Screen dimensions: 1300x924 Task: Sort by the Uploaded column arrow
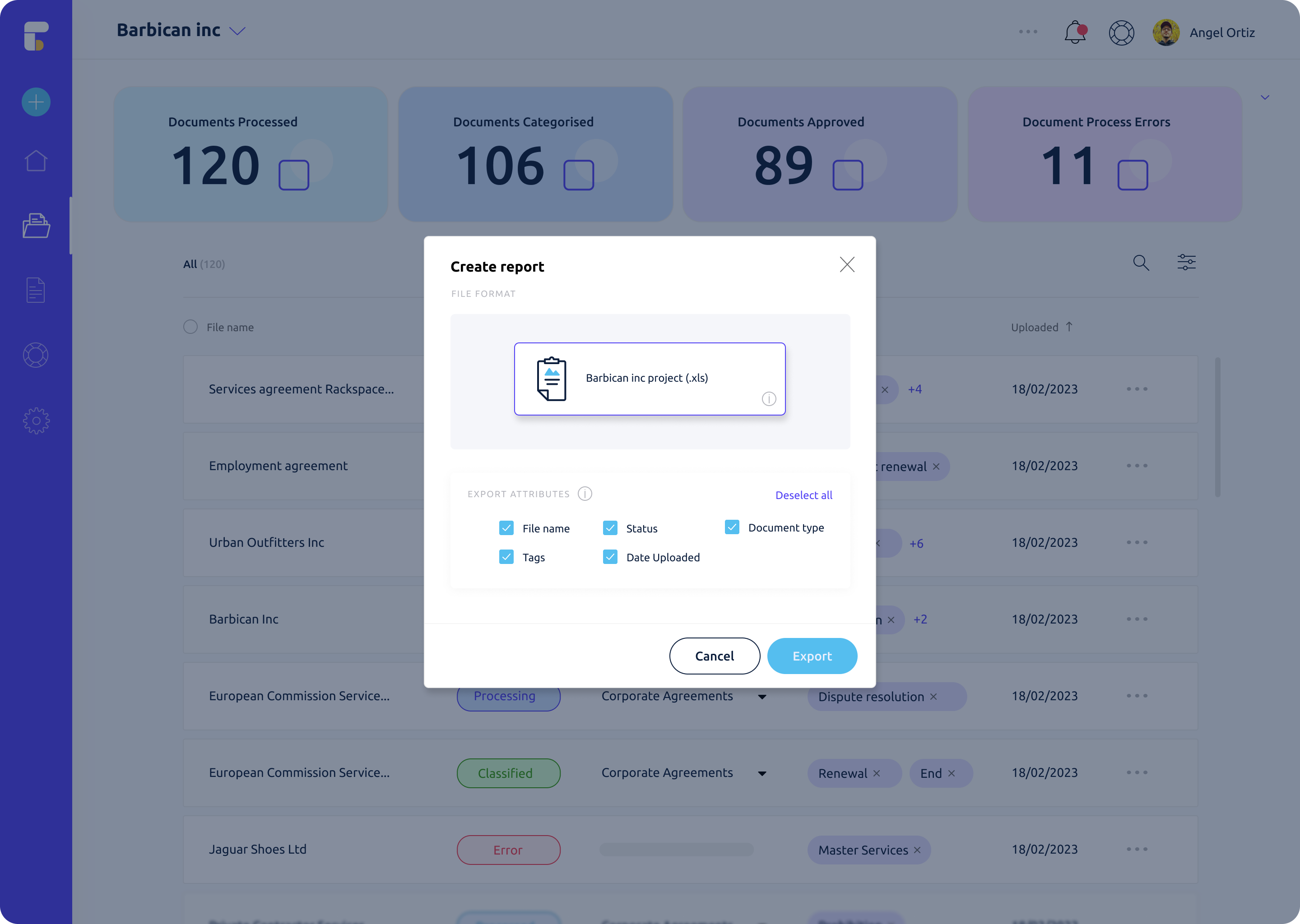(x=1069, y=327)
